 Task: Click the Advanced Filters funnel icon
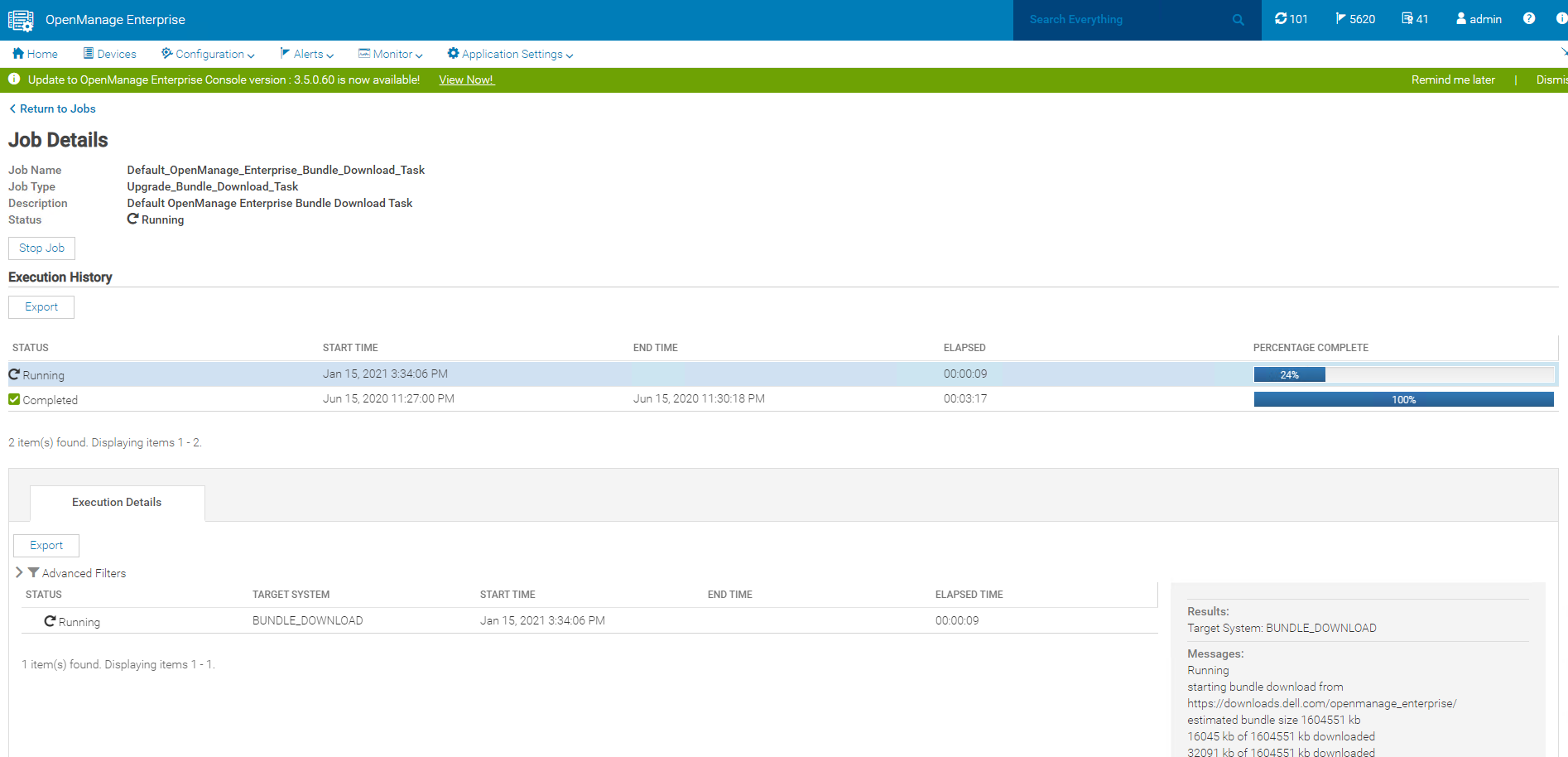pos(34,572)
